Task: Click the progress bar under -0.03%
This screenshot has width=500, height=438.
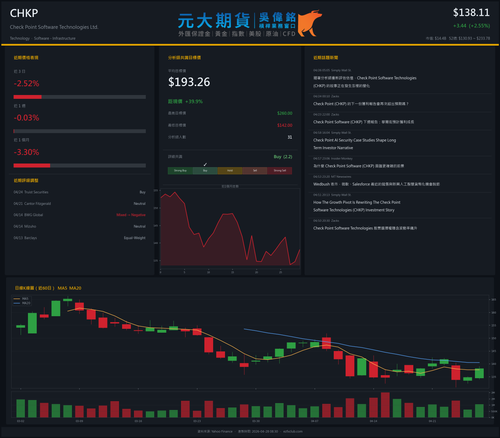Action: pyautogui.click(x=80, y=131)
